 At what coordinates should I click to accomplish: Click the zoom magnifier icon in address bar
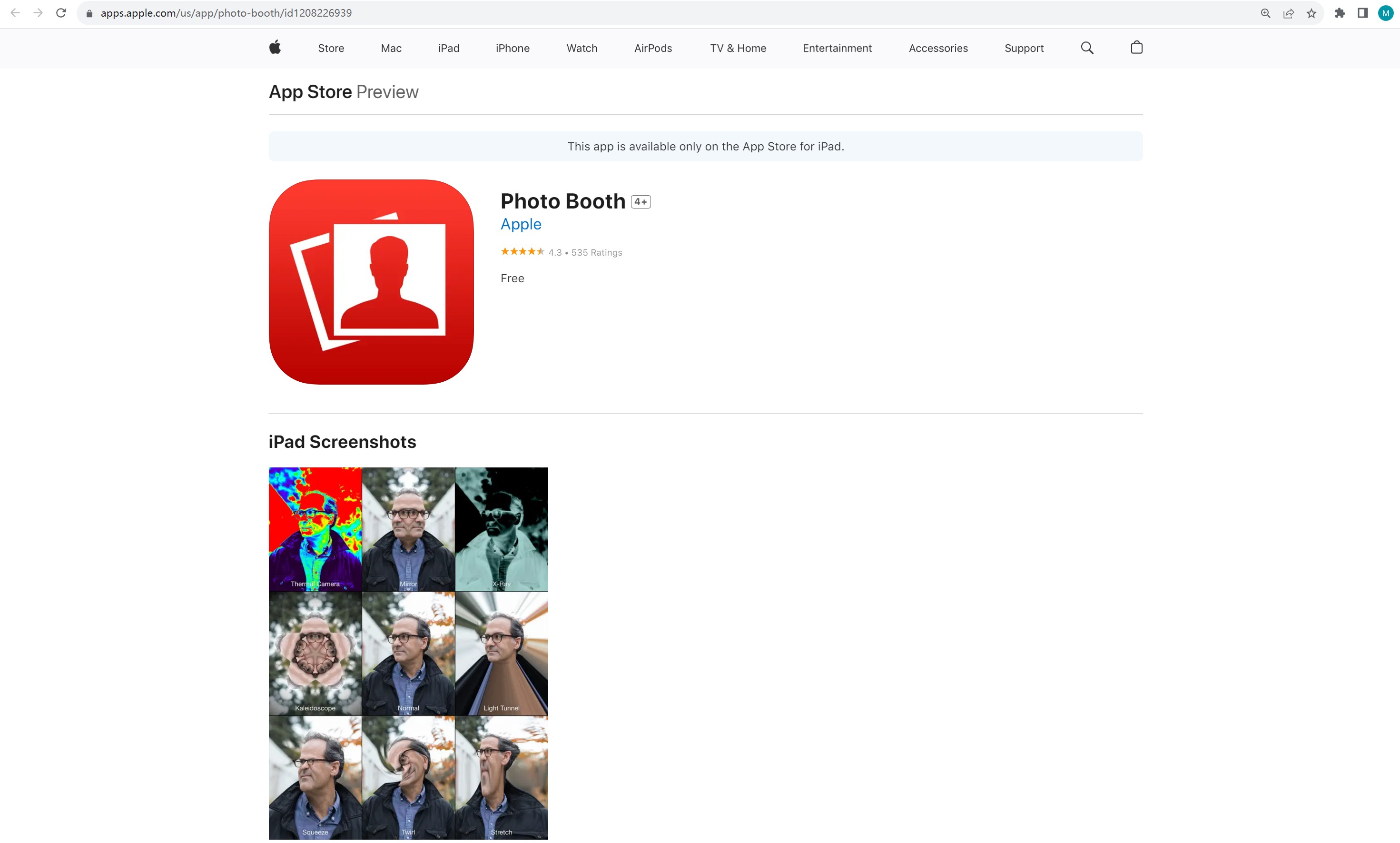[1265, 12]
